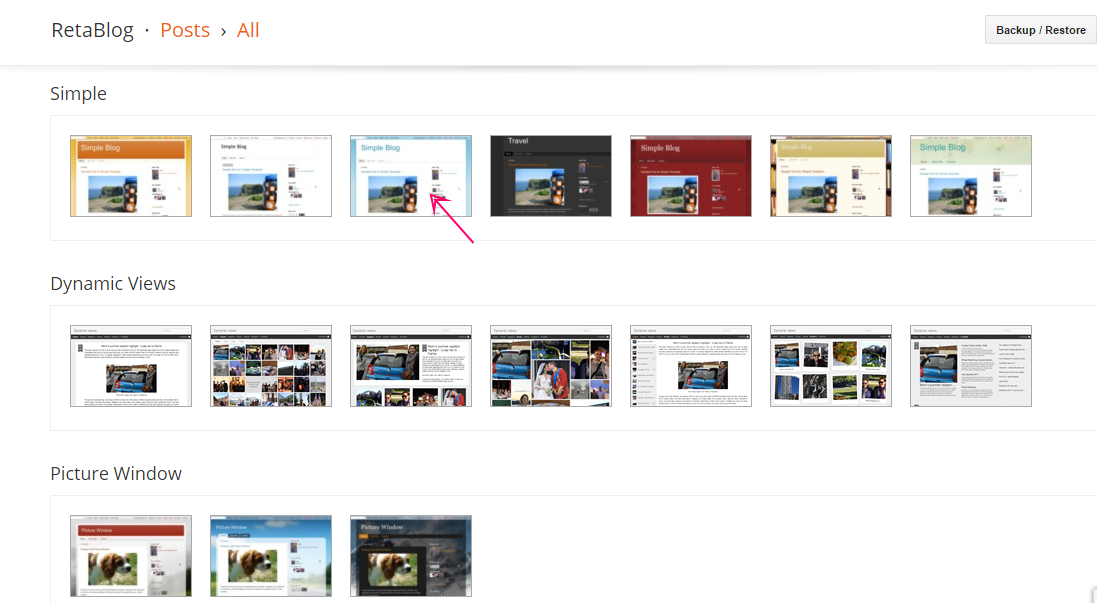Choose the Dynamic Views magazine layout template
Screen dimensions: 1097x603
tap(411, 366)
